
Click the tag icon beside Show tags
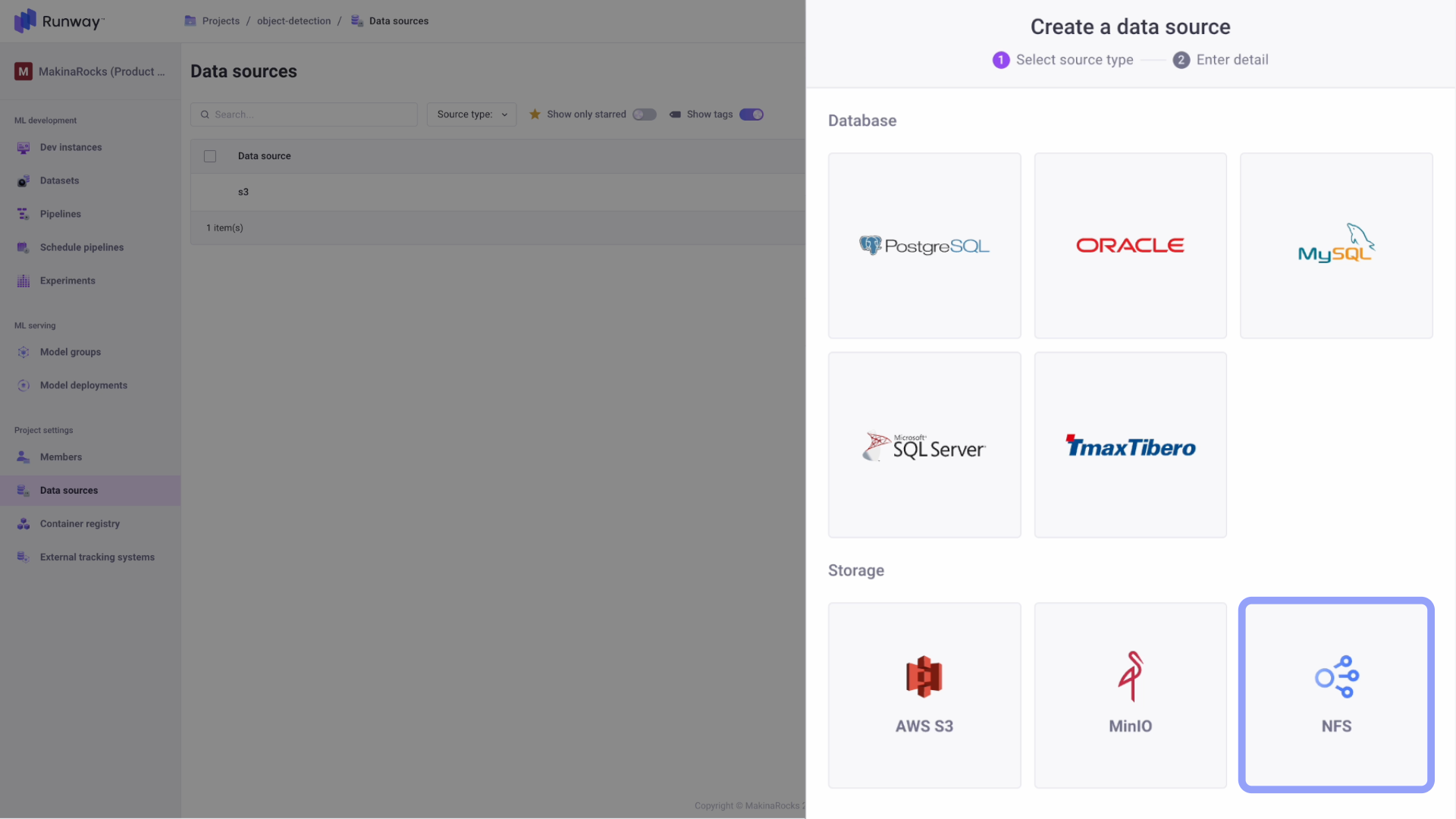tap(675, 115)
